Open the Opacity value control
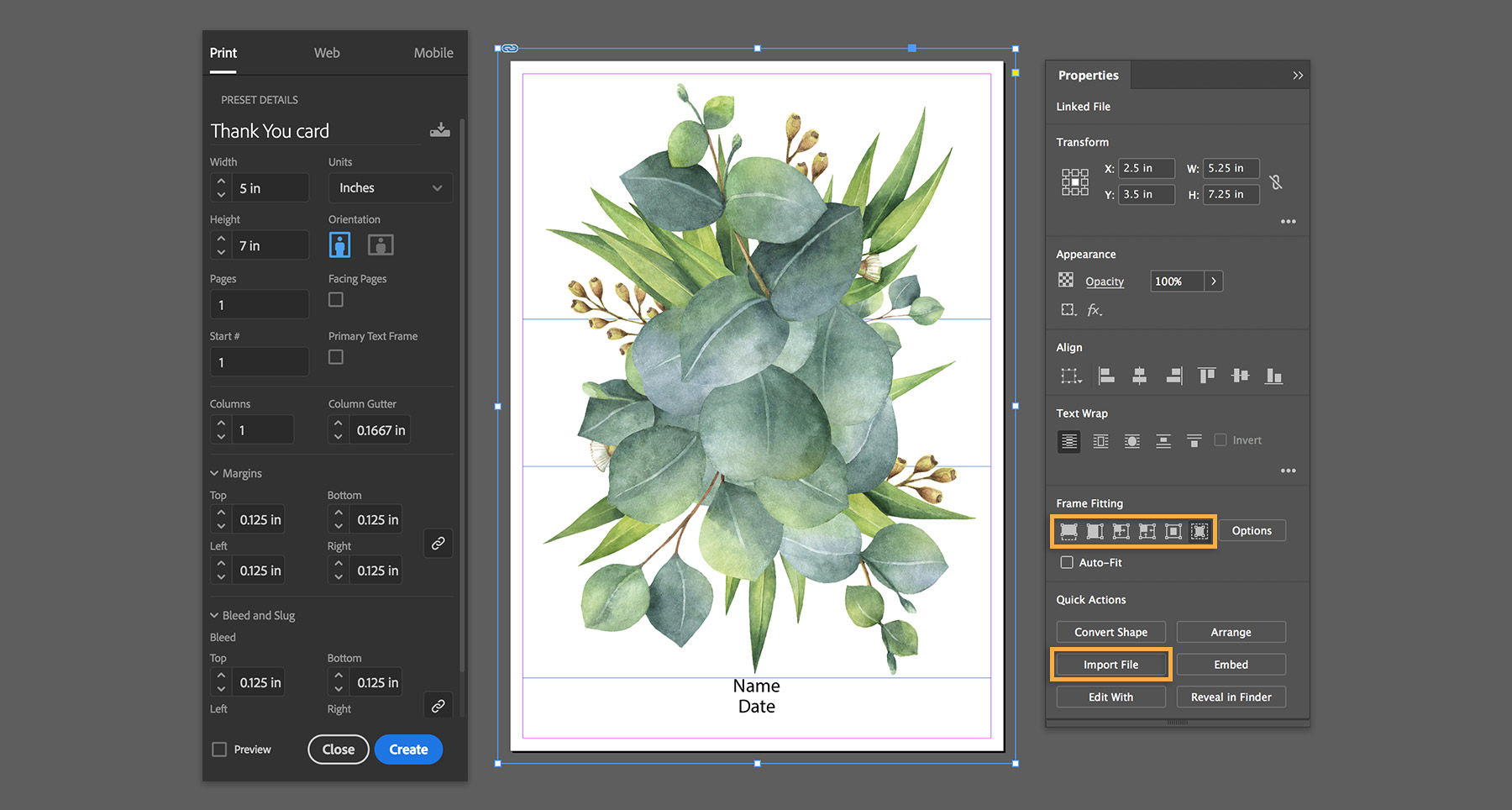Screen dimensions: 1512x810 pos(1186,281)
